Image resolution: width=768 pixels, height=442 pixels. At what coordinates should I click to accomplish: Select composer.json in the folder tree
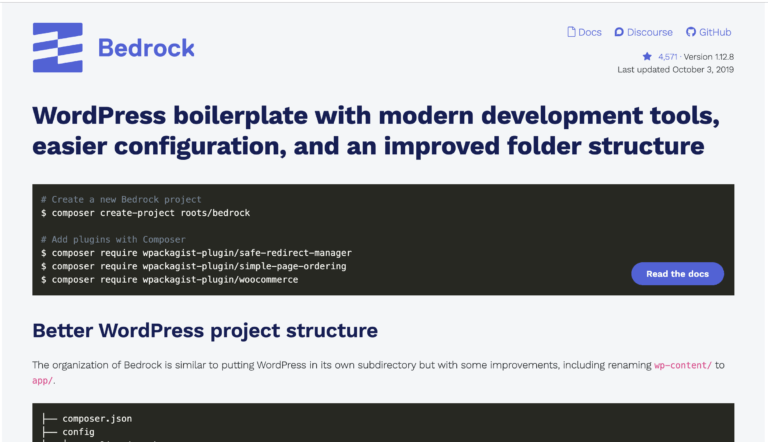(97, 418)
